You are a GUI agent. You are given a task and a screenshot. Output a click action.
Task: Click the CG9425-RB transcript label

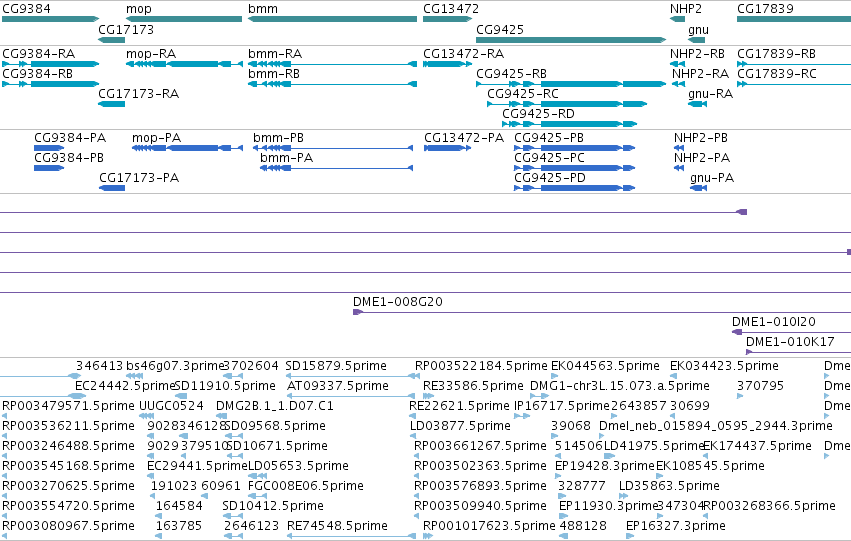pos(511,74)
